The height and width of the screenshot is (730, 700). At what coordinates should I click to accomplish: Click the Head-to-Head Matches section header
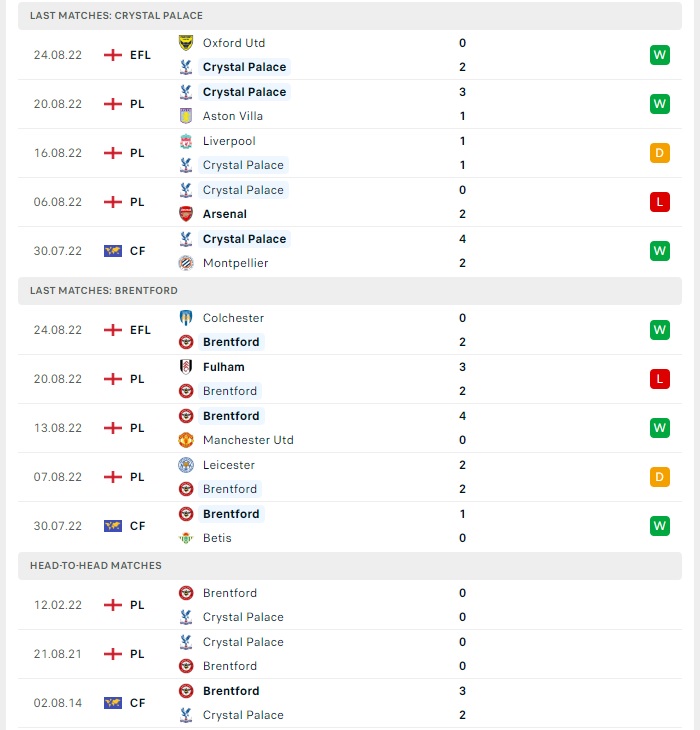point(350,566)
